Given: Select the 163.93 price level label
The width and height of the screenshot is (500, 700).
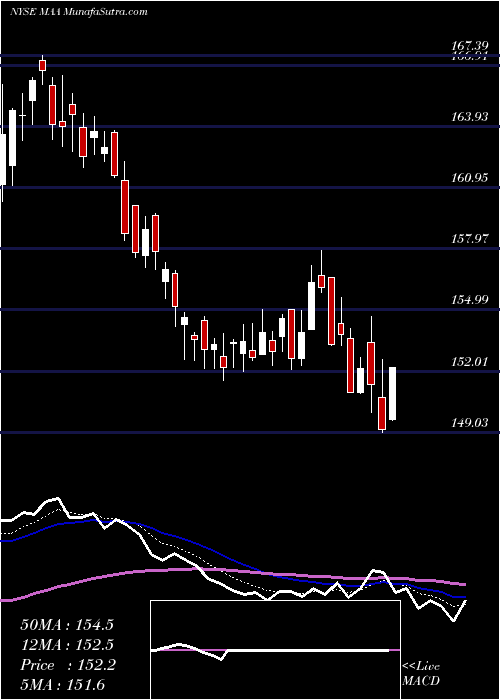Looking at the screenshot, I should 469,117.
